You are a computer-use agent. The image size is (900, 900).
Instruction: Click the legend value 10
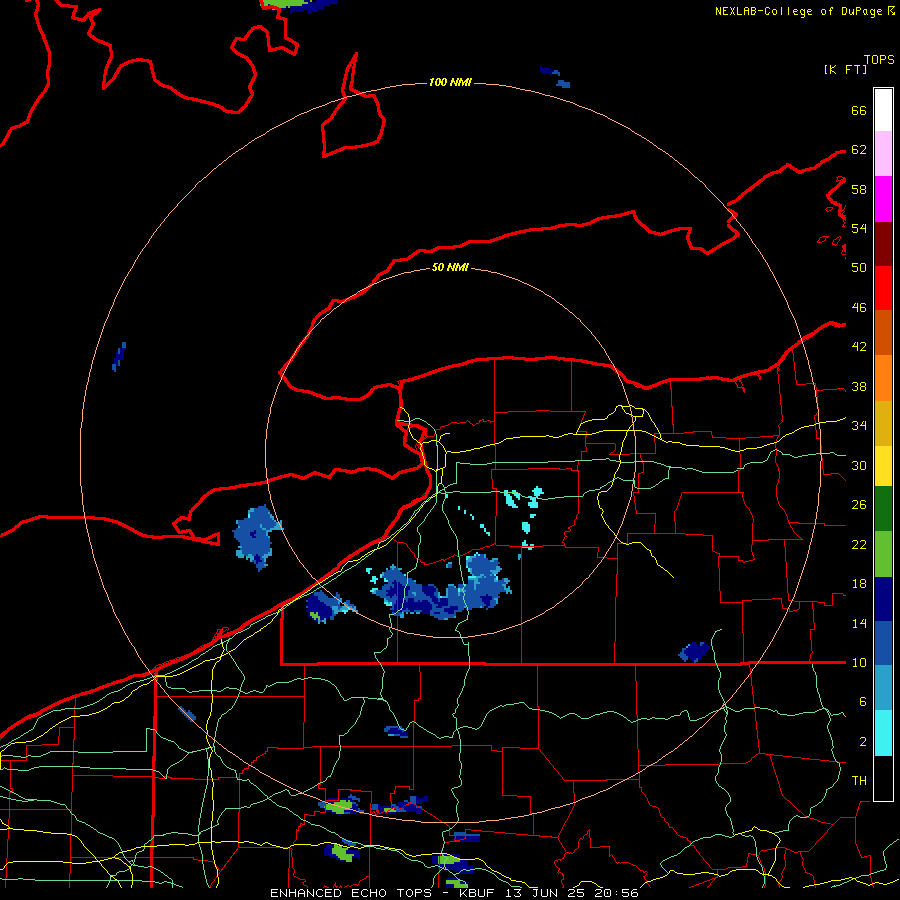coord(859,662)
